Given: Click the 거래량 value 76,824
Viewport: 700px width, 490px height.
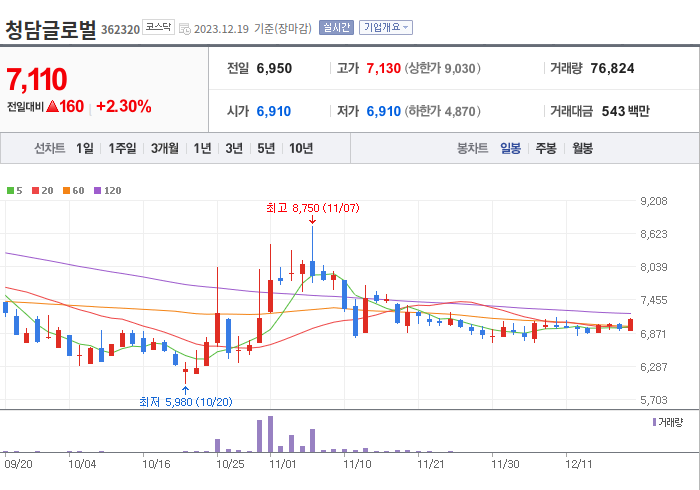Looking at the screenshot, I should tap(612, 68).
